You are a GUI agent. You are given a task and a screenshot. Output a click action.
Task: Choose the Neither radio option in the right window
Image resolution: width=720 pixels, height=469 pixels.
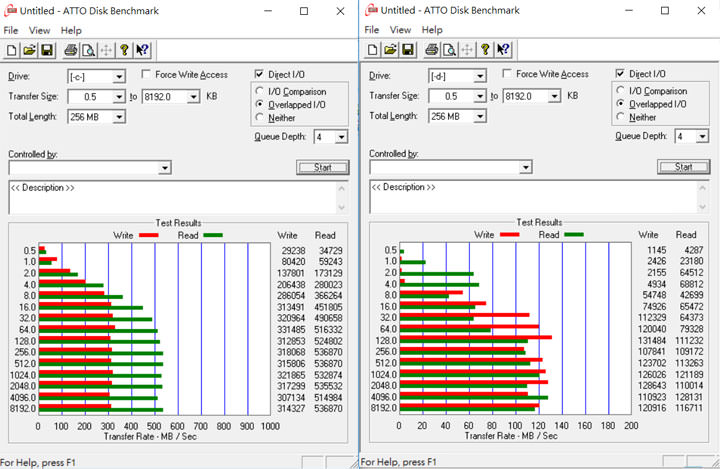tap(621, 117)
